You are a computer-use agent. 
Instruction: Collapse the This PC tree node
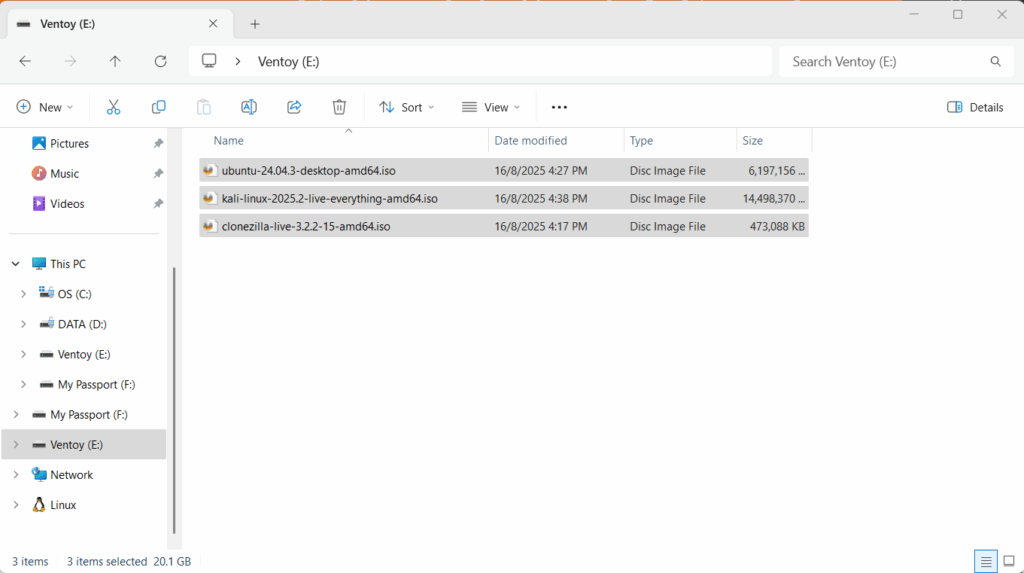click(x=15, y=264)
